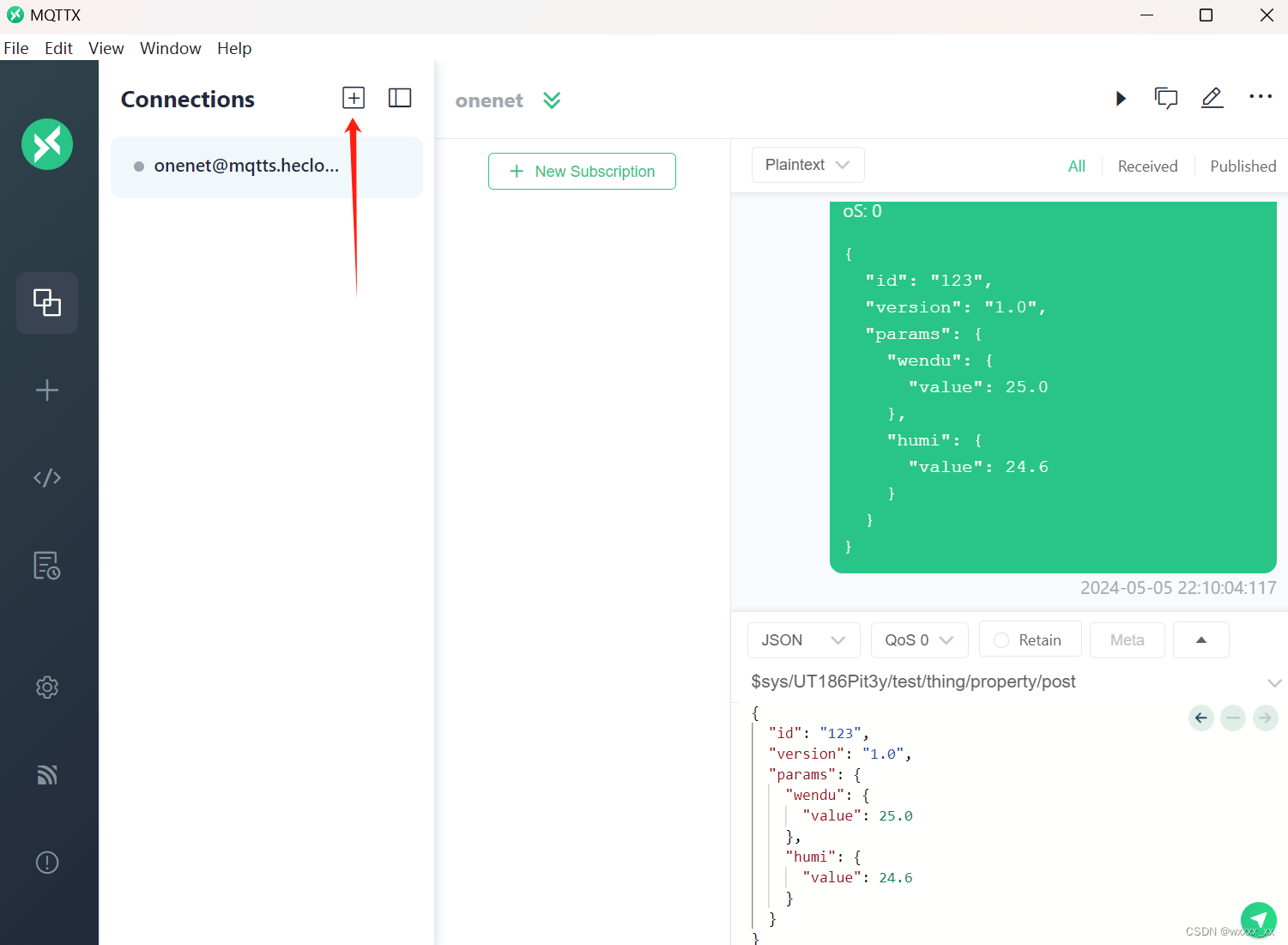Add new connection with boxed plus icon
The height and width of the screenshot is (945, 1288).
coord(354,98)
